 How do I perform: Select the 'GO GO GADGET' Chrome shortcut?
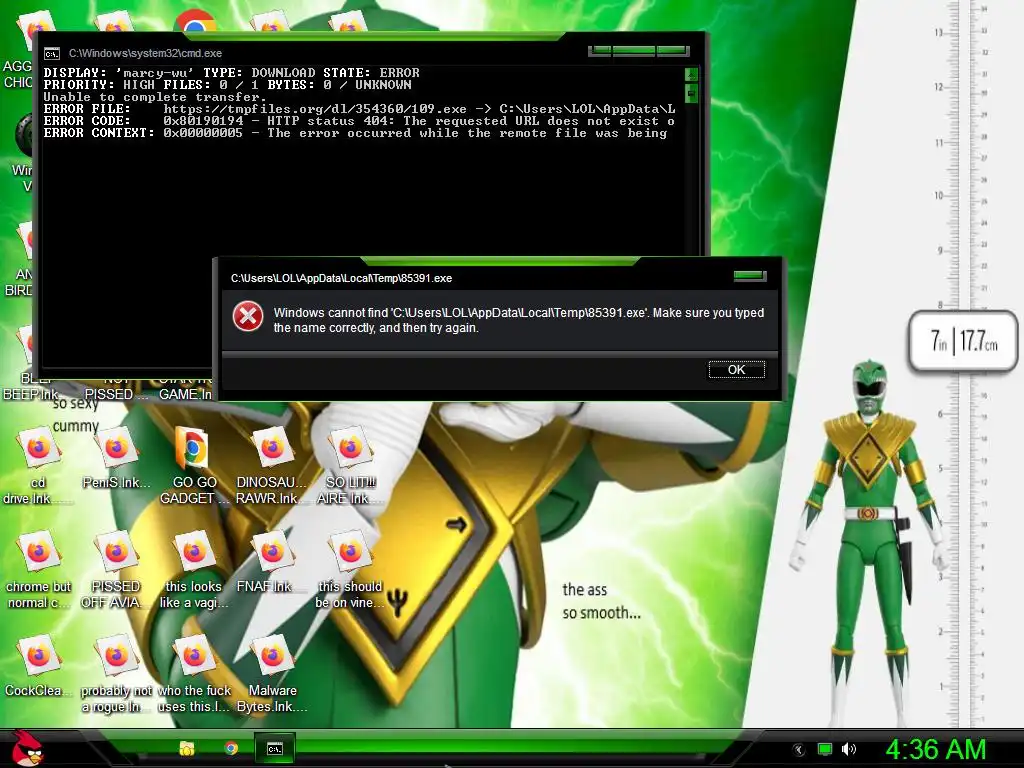[x=194, y=466]
